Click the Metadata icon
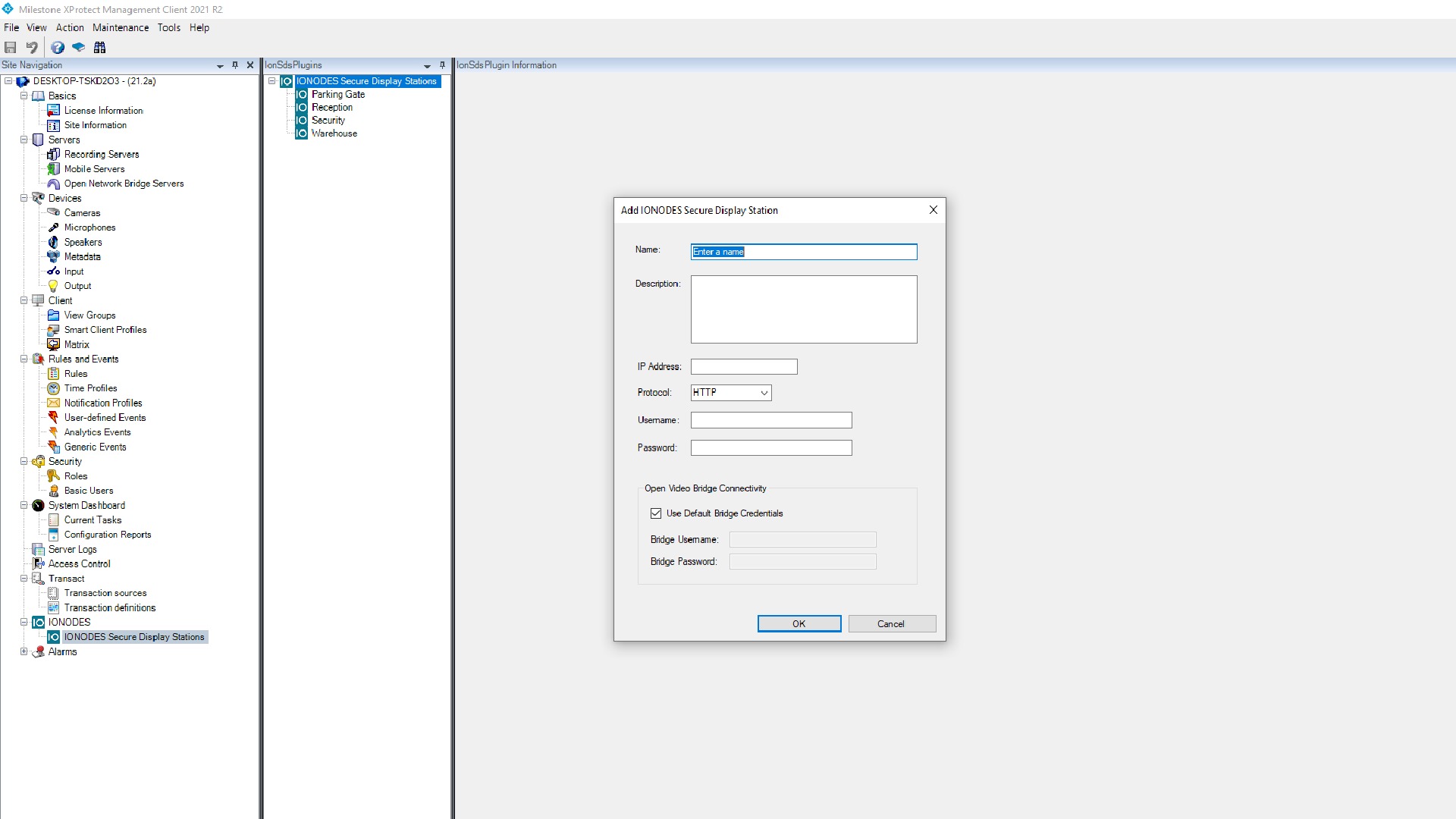The width and height of the screenshot is (1456, 819). (54, 257)
